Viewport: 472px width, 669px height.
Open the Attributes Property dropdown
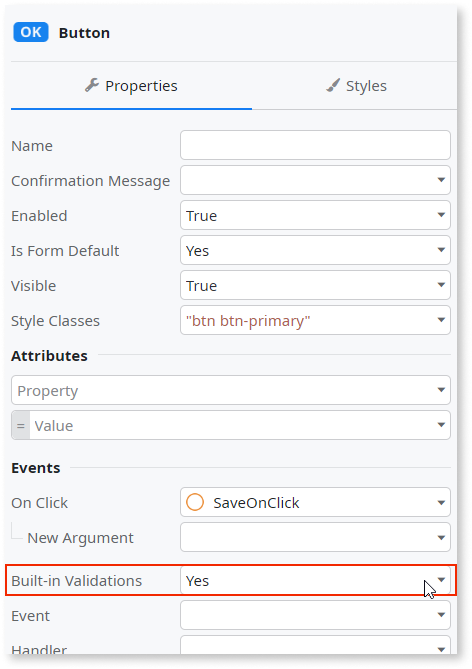point(231,390)
